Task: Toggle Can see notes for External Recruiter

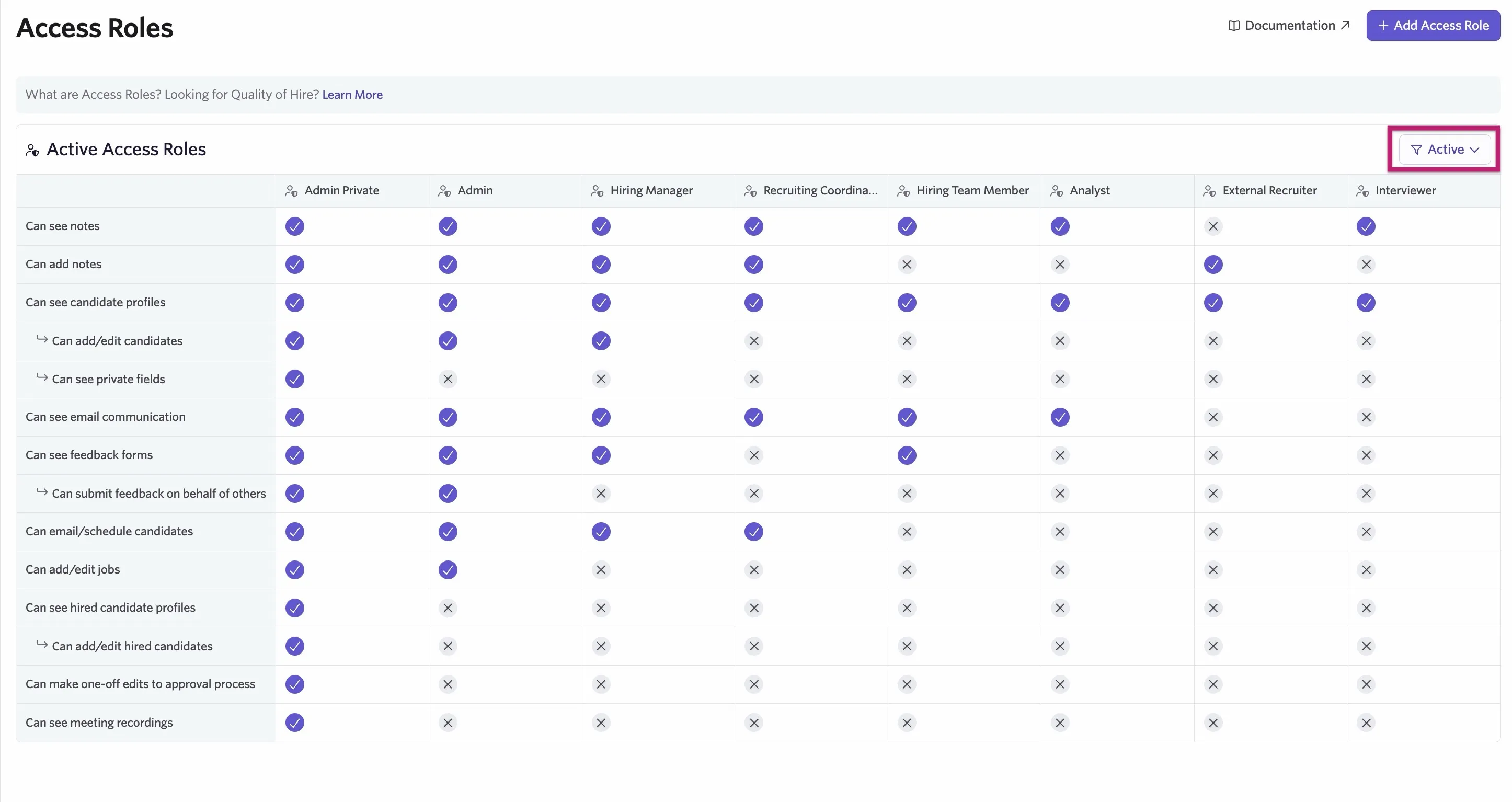Action: click(1213, 226)
